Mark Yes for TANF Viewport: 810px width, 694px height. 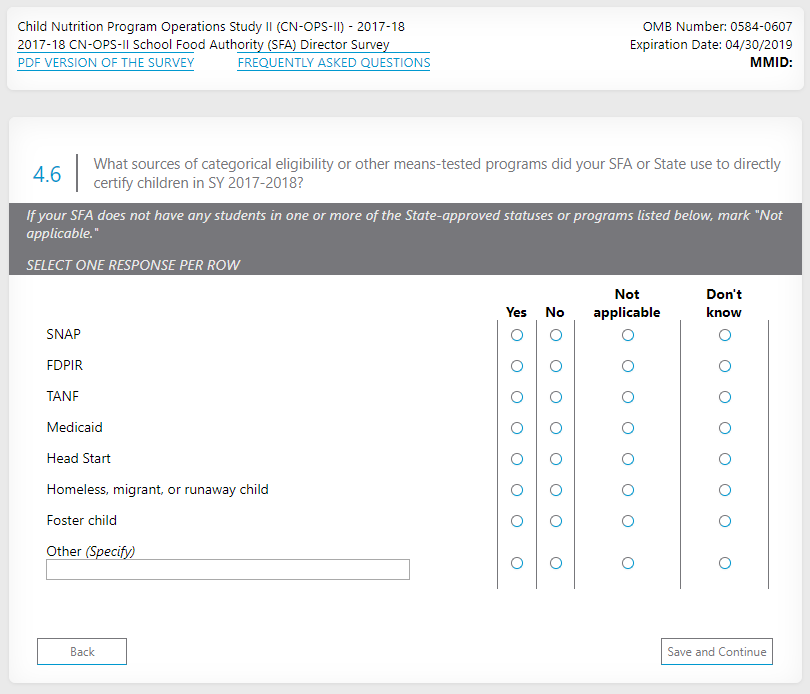coord(517,397)
